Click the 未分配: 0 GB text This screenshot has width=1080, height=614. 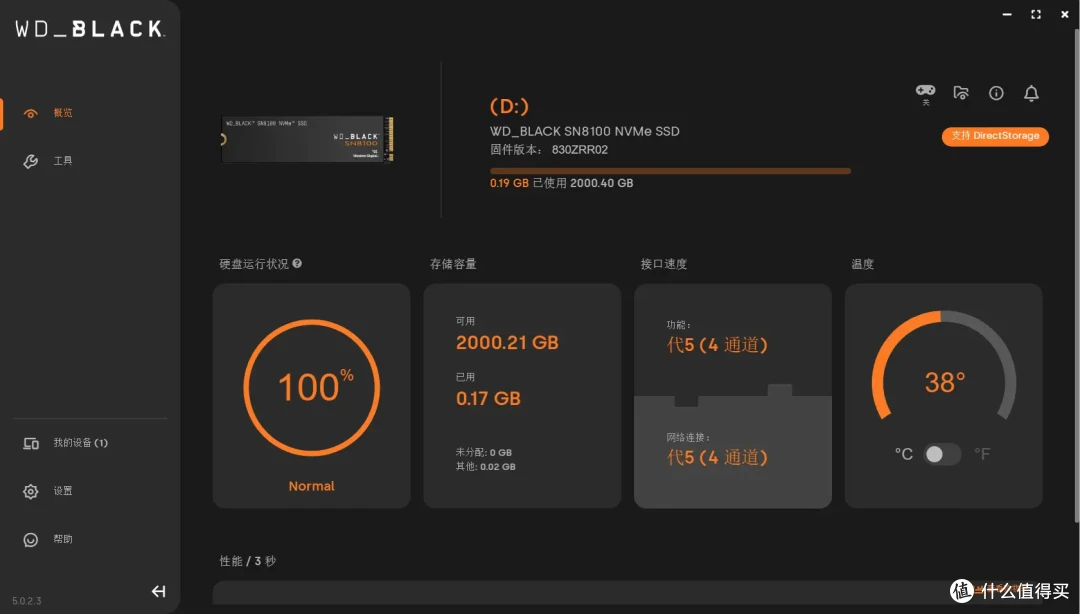click(x=484, y=453)
